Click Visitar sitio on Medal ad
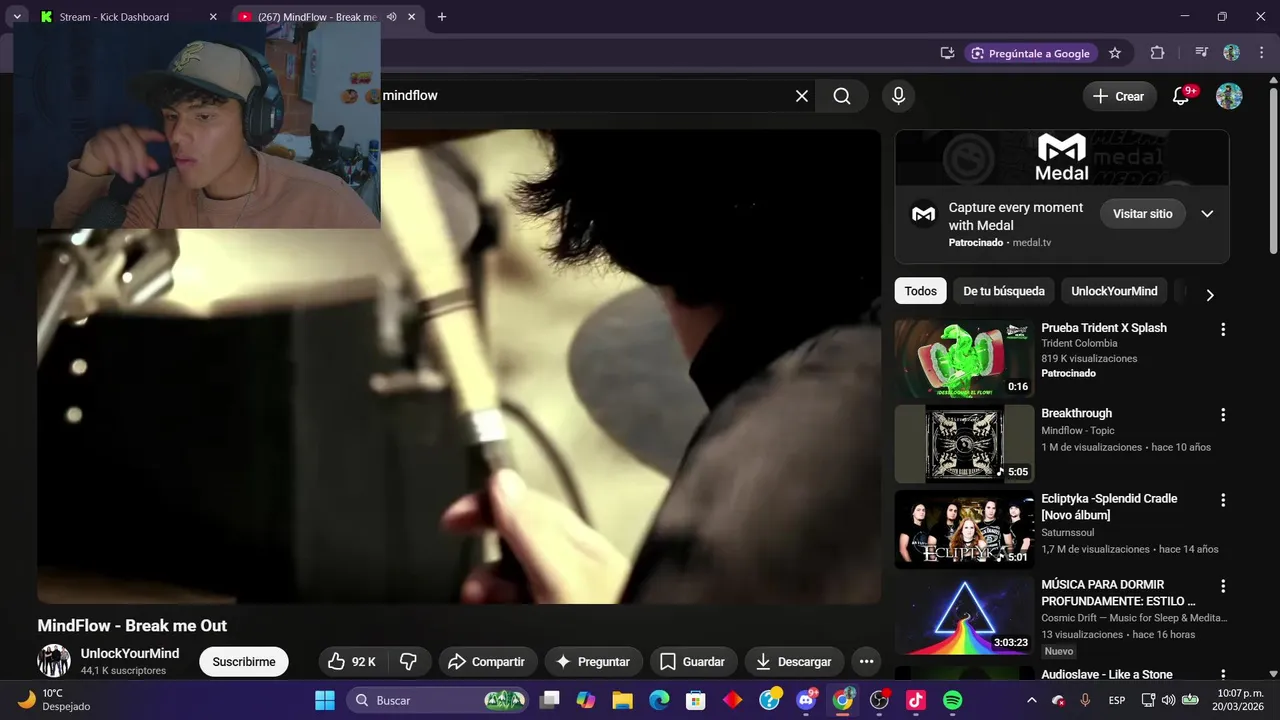The width and height of the screenshot is (1280, 720). (x=1142, y=214)
